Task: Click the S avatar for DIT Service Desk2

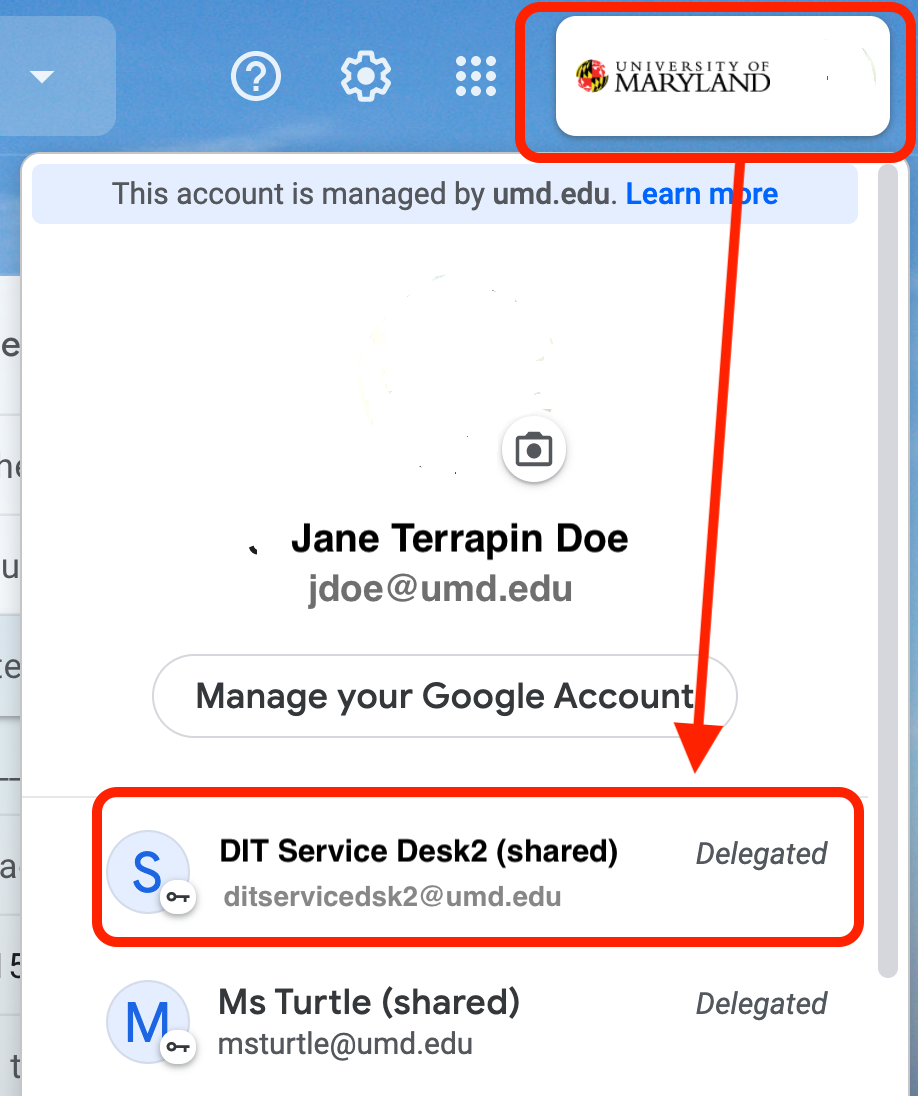Action: 148,872
